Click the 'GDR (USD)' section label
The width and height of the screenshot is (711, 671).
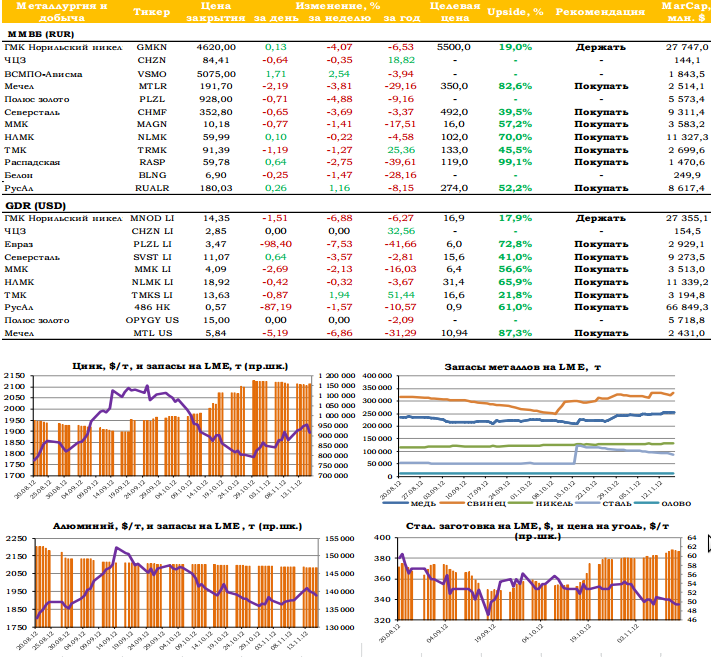click(35, 206)
